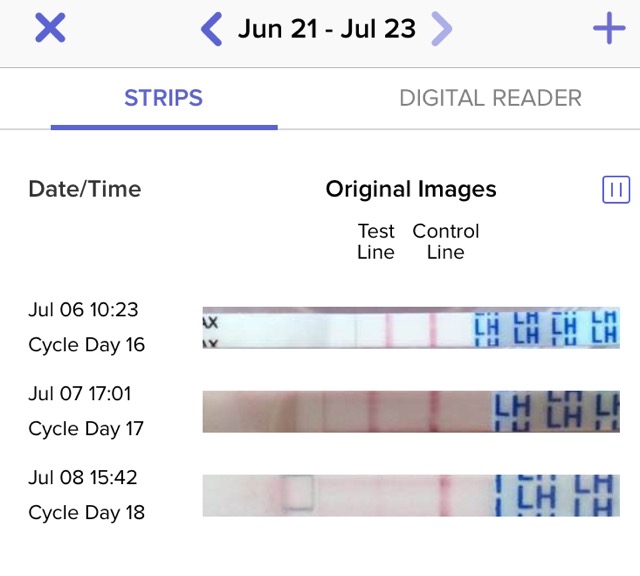
Task: Go to next cycle with right chevron
Action: click(442, 29)
